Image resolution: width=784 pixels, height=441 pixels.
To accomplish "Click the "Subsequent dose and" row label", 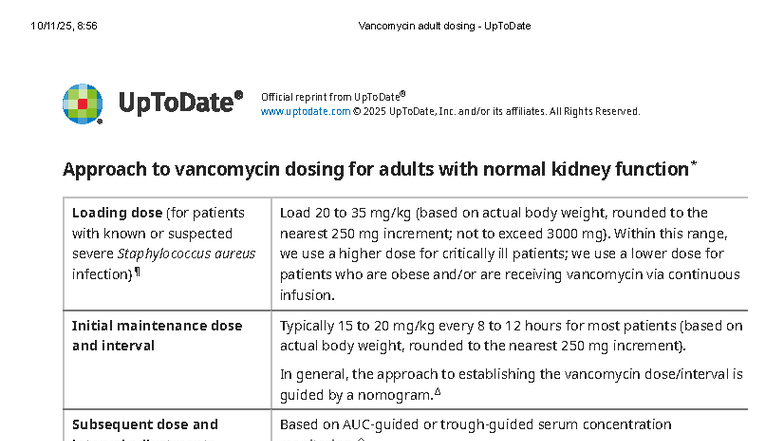I will click(144, 425).
